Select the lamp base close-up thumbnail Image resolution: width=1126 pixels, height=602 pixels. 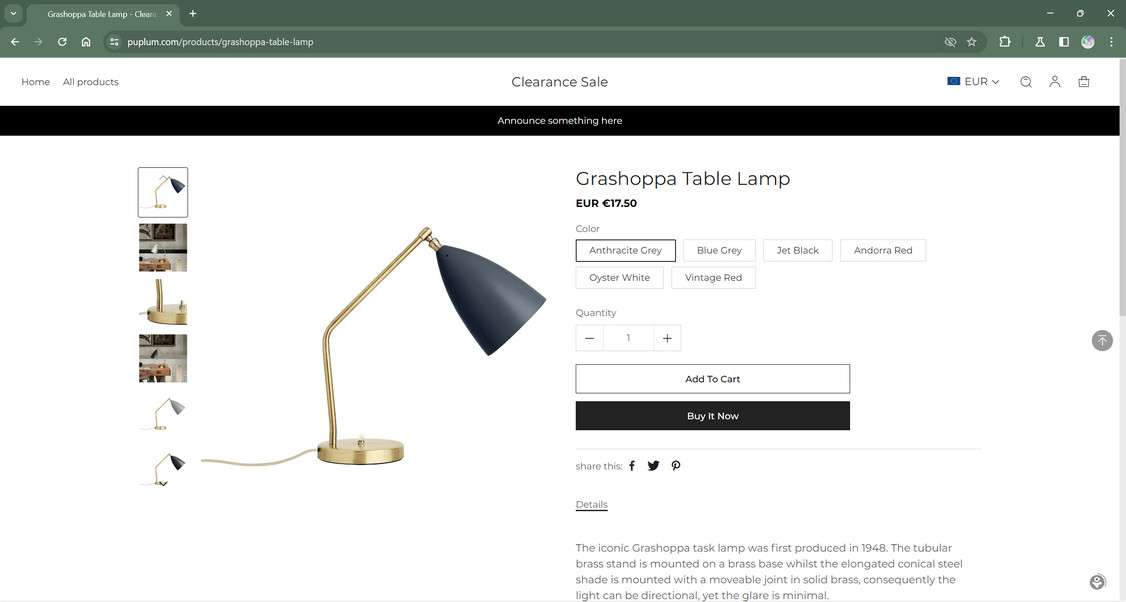163,302
